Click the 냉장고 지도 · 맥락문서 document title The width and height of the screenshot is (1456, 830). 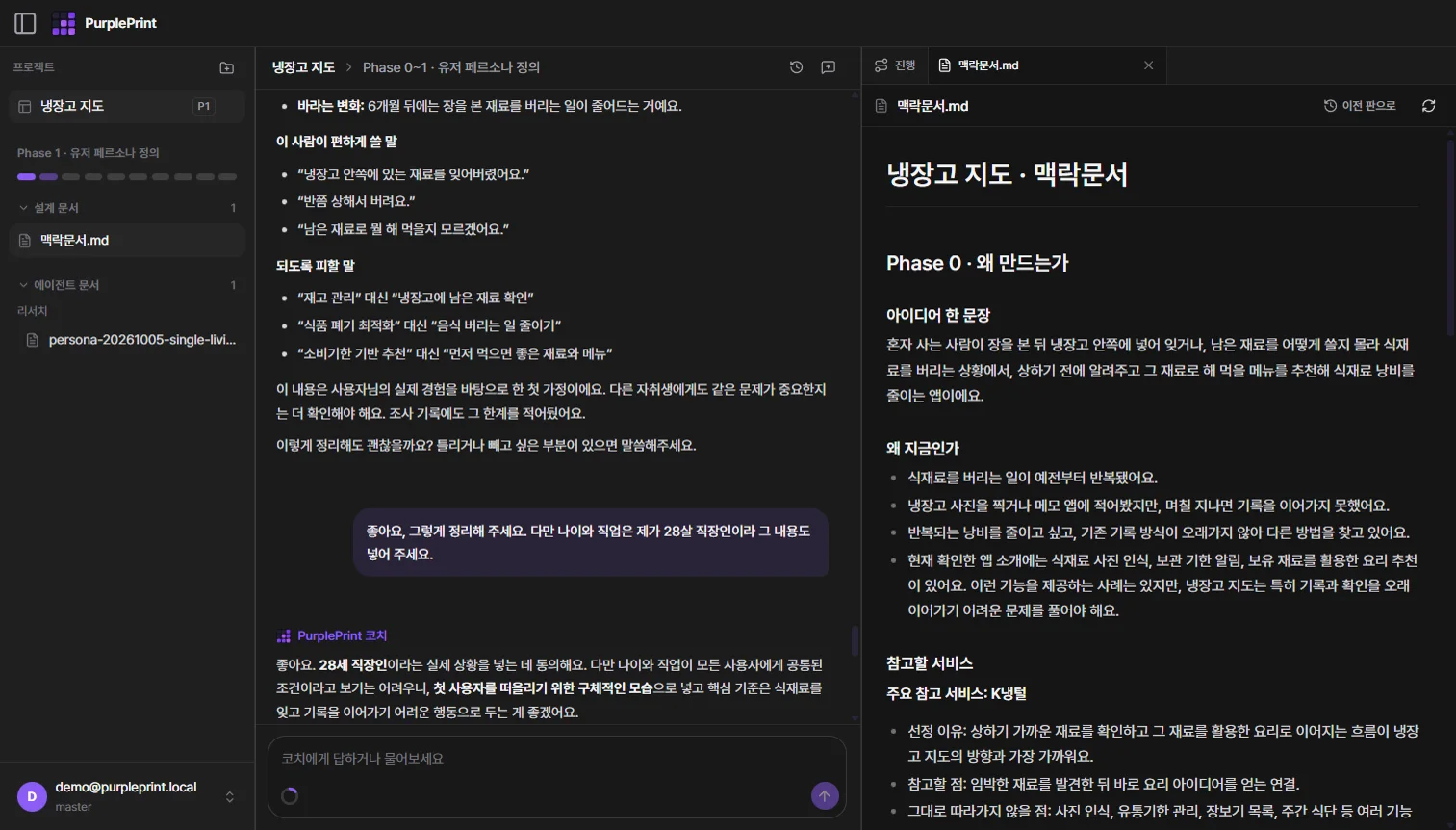pyautogui.click(x=1007, y=174)
